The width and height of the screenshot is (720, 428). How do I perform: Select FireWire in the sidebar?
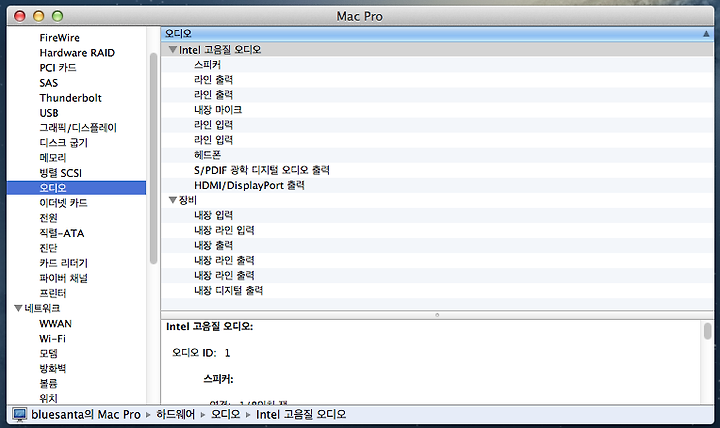coord(60,38)
